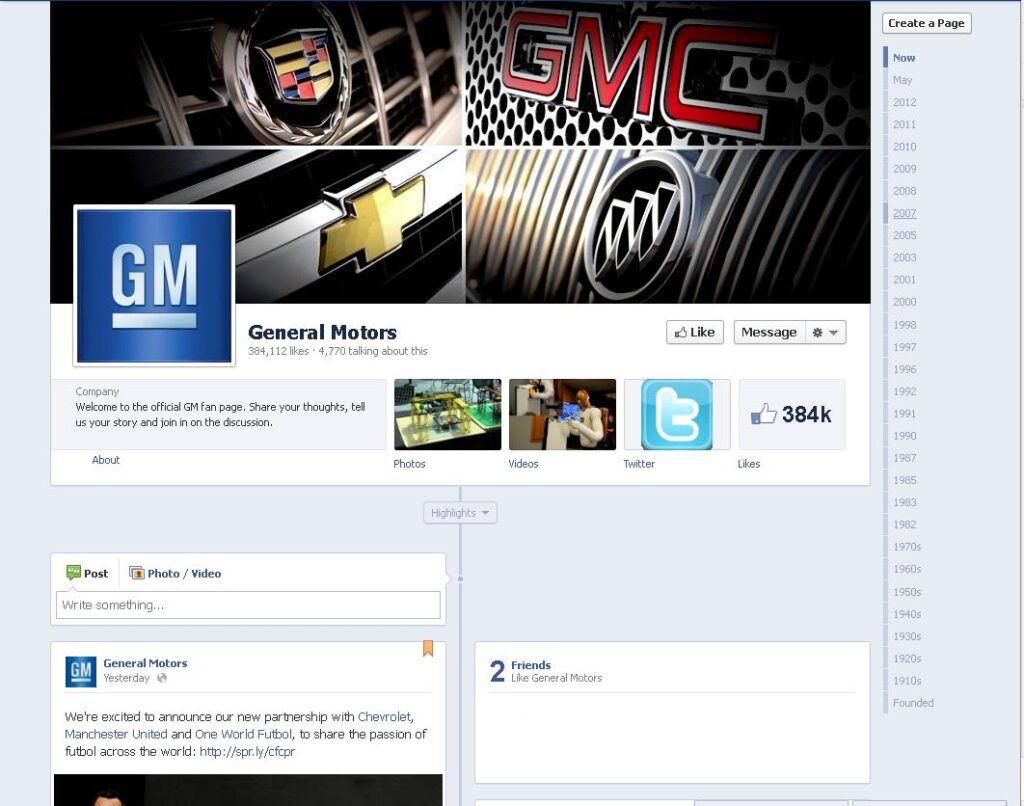Viewport: 1024px width, 806px height.
Task: Open General Motors post author link
Action: click(145, 663)
